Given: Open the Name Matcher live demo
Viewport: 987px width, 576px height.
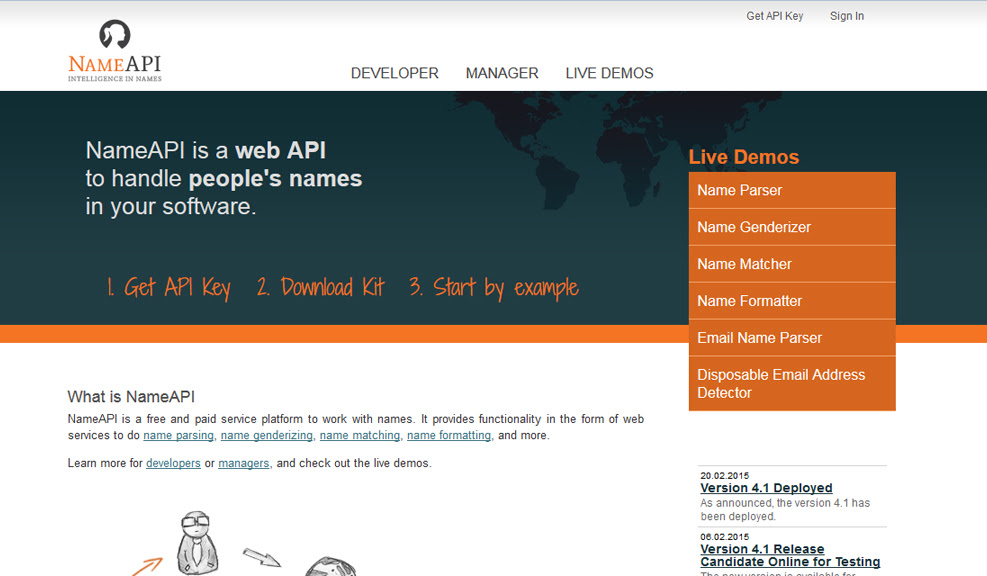Looking at the screenshot, I should click(792, 264).
